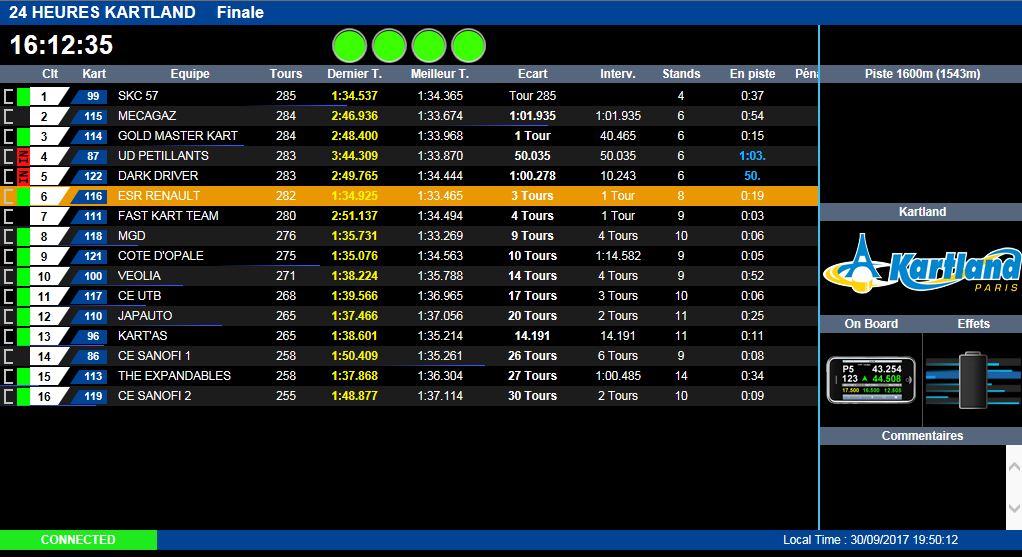Tick the selection box for CE SANOFI 2
1022x557 pixels.
[8, 397]
